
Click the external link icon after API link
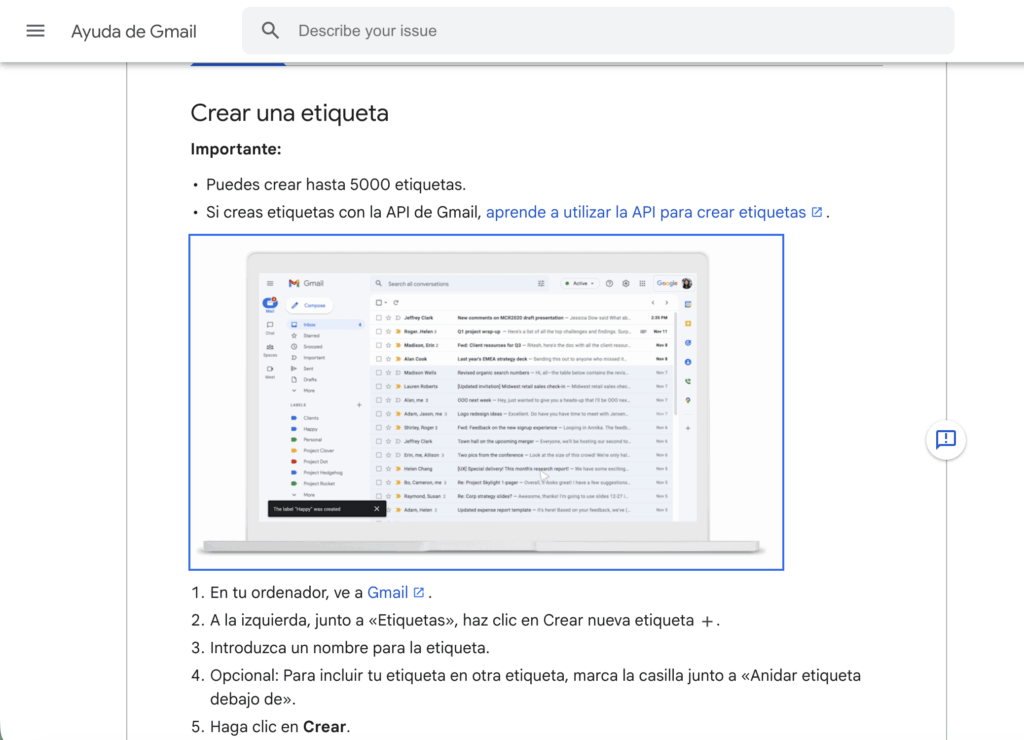(x=816, y=212)
